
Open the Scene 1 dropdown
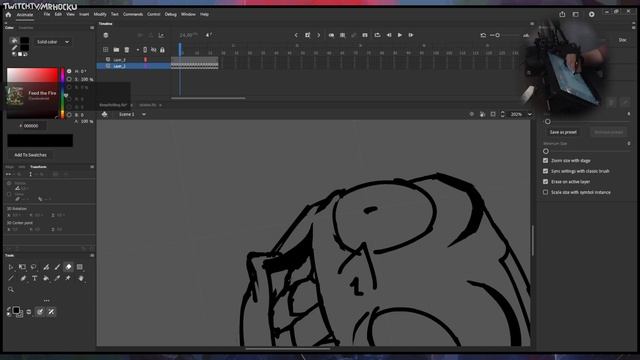pyautogui.click(x=144, y=115)
